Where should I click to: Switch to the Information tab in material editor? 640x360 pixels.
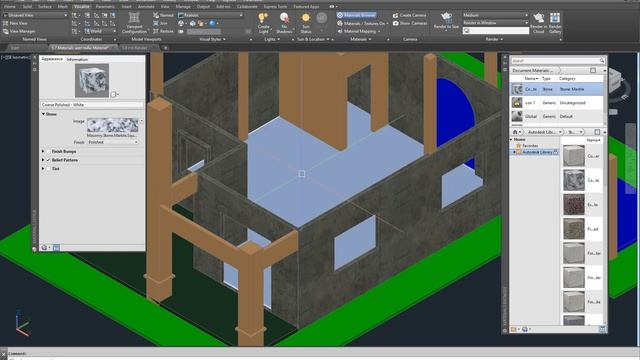pyautogui.click(x=77, y=59)
